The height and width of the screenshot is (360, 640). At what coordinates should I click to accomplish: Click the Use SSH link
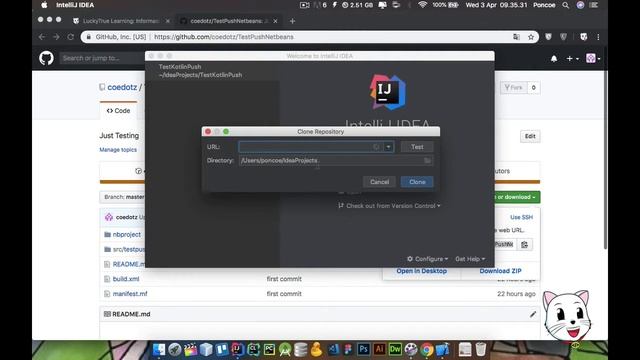click(521, 217)
